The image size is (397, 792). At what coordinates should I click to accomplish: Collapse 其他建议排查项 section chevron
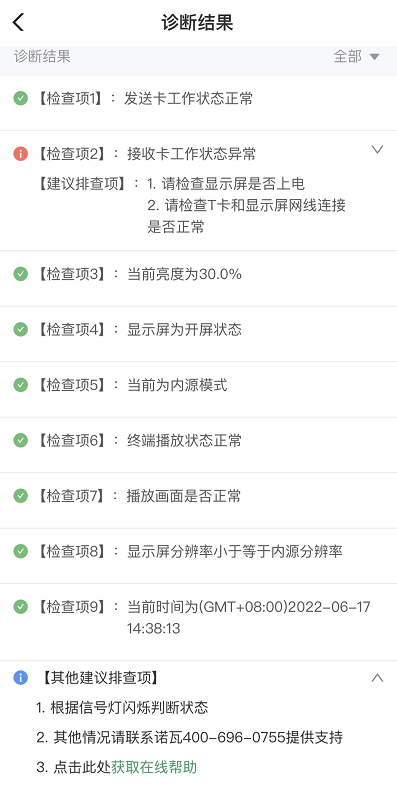point(377,678)
